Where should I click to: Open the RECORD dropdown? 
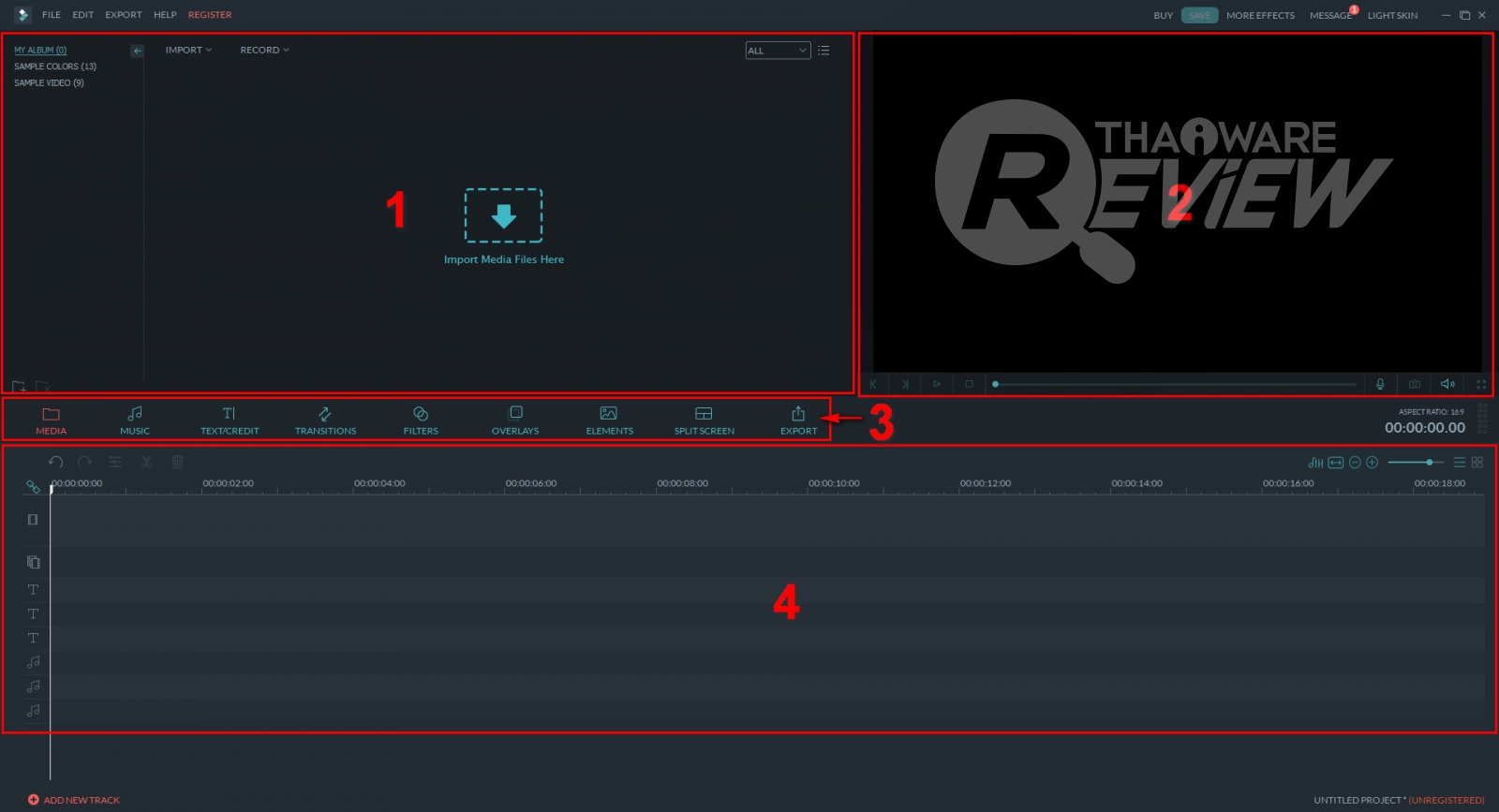(264, 51)
